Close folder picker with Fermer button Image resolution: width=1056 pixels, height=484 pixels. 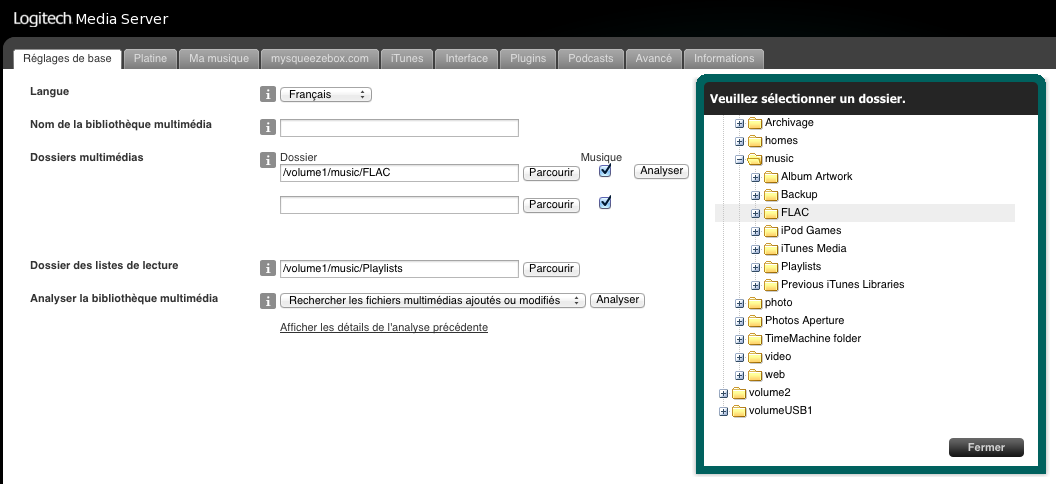(986, 448)
